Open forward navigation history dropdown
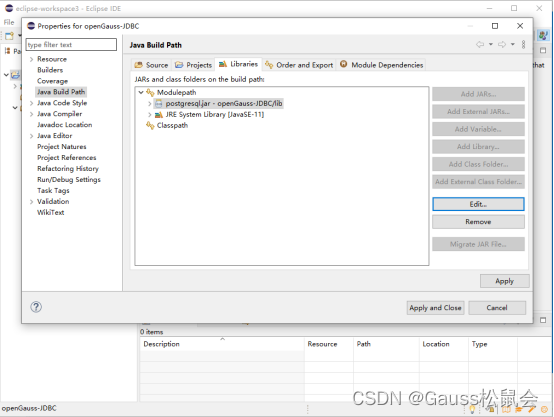554x417 pixels. (513, 45)
